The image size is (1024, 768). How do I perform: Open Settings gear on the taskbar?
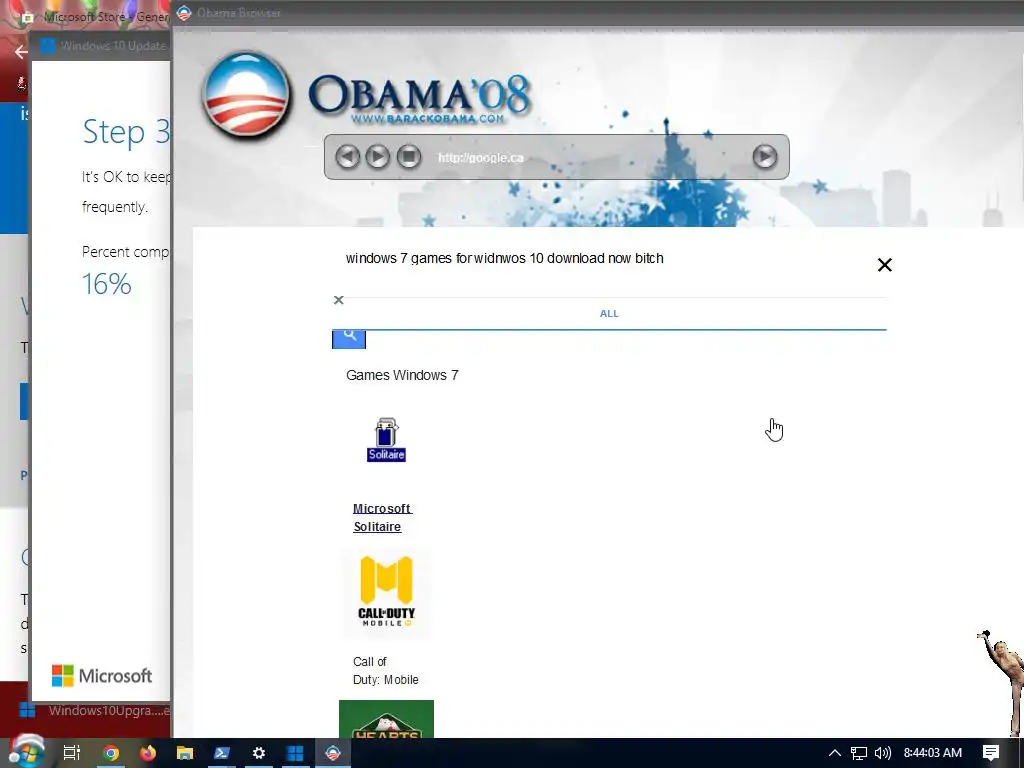pyautogui.click(x=259, y=753)
